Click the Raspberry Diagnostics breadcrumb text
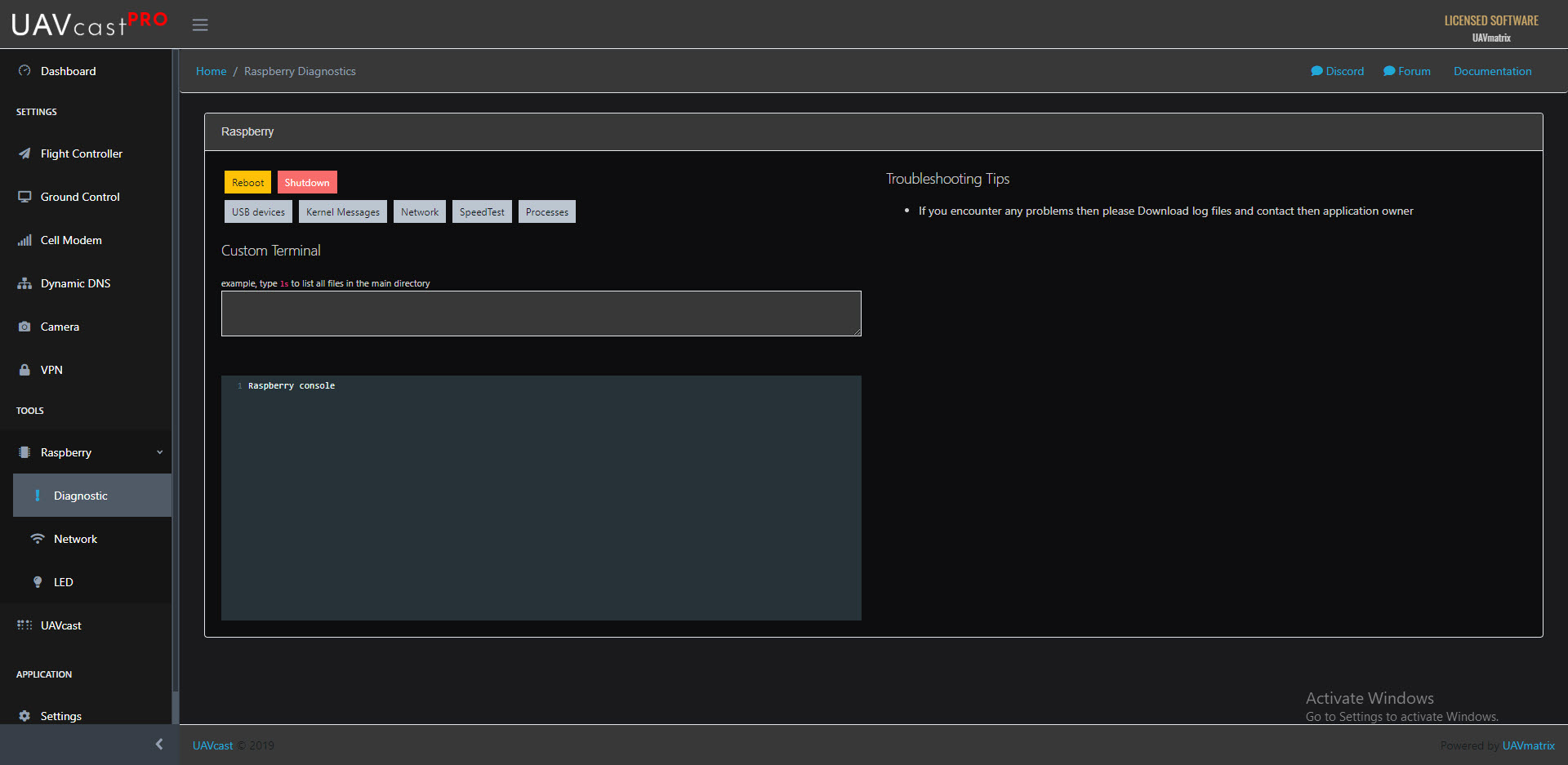Screen dimensions: 1568x765 pos(300,71)
